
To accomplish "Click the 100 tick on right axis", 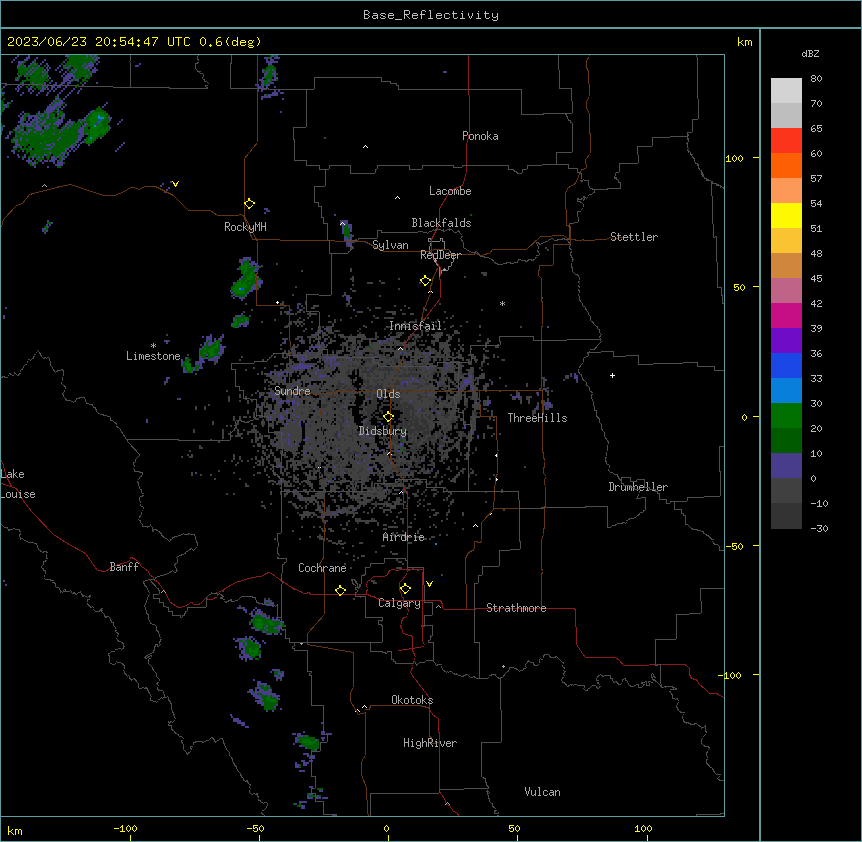I will pyautogui.click(x=734, y=158).
